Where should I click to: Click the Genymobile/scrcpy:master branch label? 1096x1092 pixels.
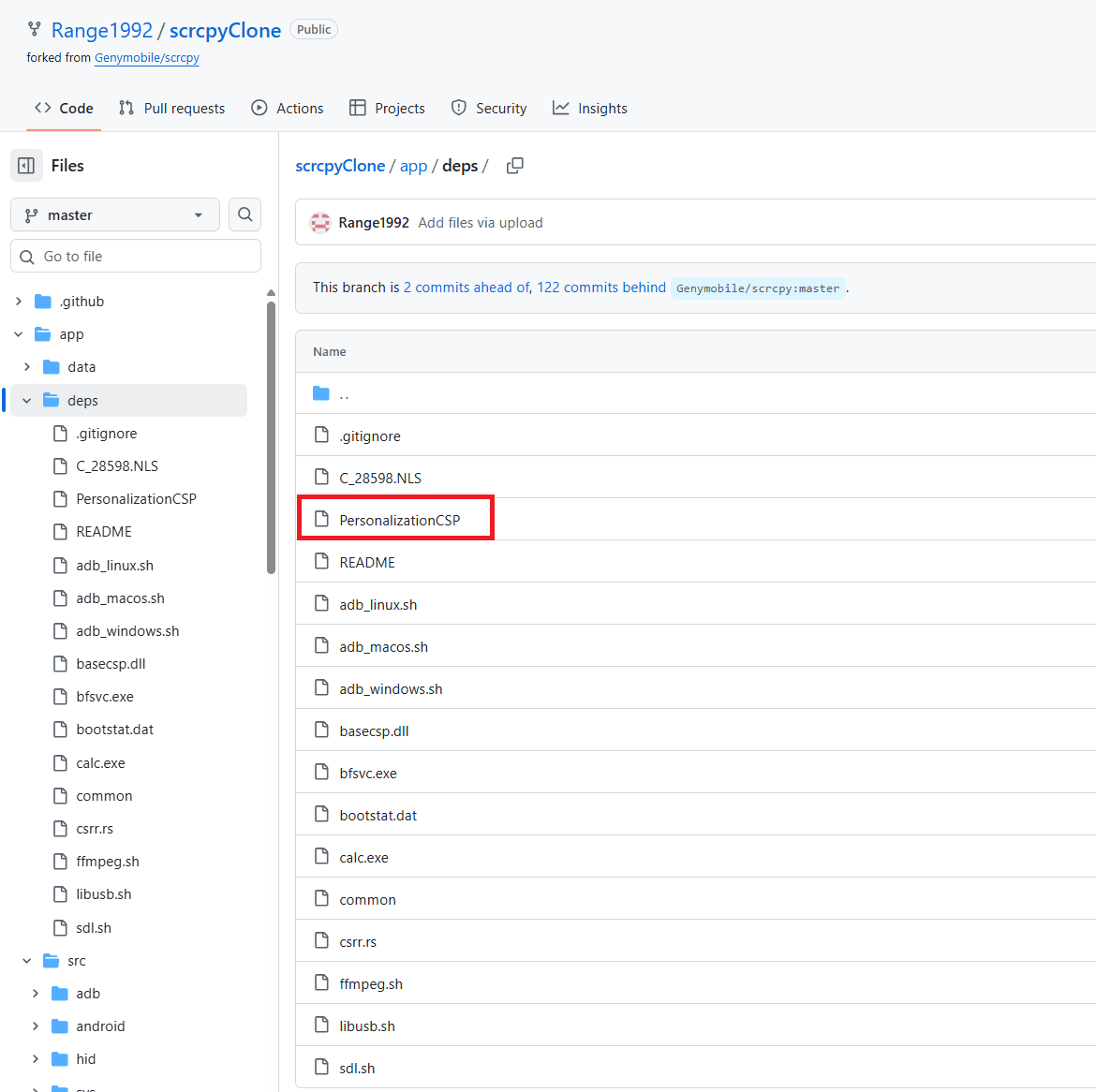tap(758, 288)
